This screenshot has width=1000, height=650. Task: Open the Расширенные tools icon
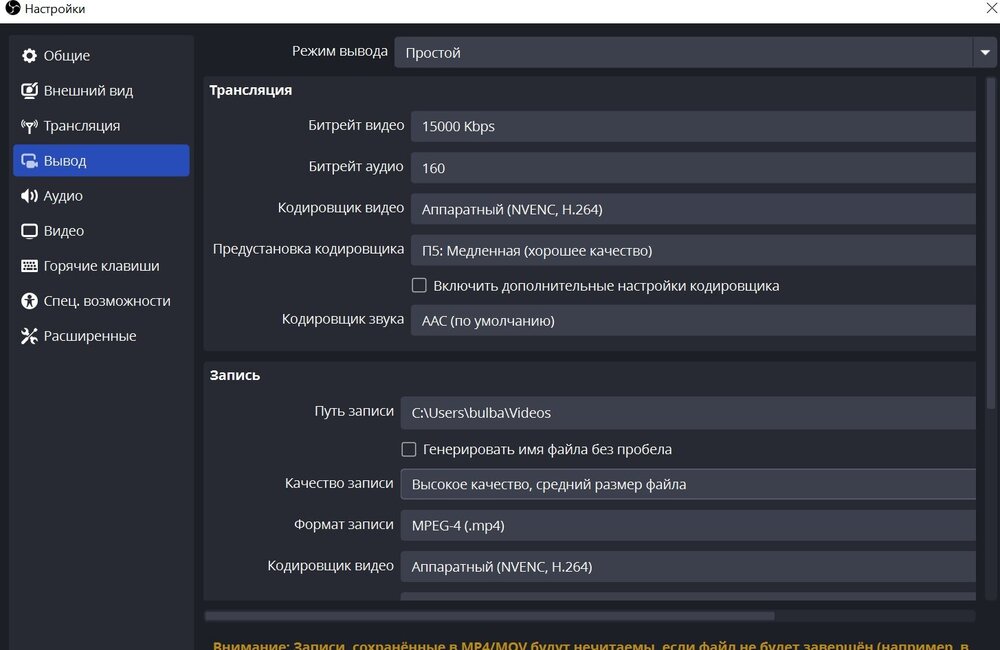[29, 336]
